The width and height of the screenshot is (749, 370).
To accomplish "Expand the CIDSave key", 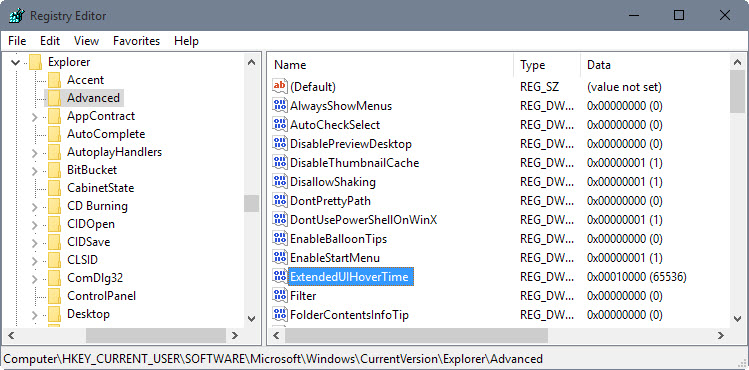I will click(x=34, y=243).
